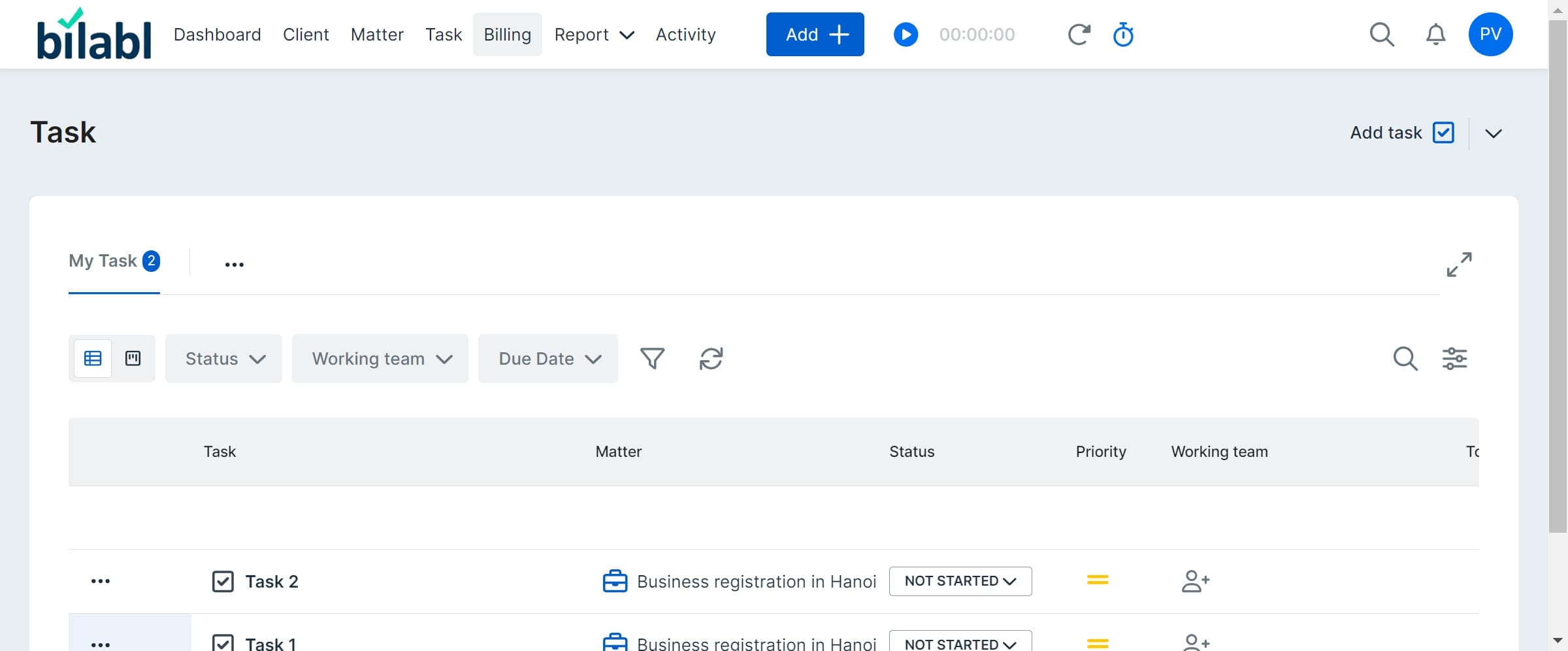
Task: Assign working team member to Task 2
Action: [x=1196, y=581]
